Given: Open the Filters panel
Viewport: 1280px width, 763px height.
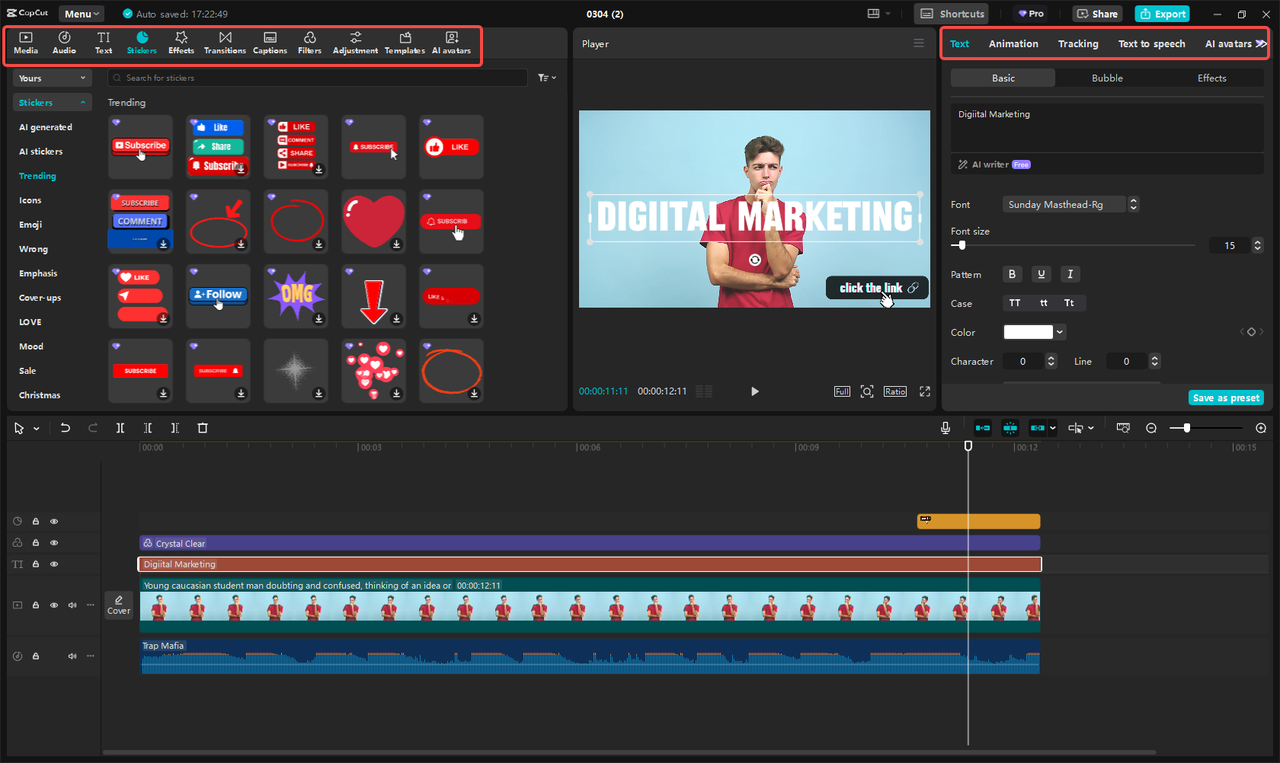Looking at the screenshot, I should (x=309, y=43).
